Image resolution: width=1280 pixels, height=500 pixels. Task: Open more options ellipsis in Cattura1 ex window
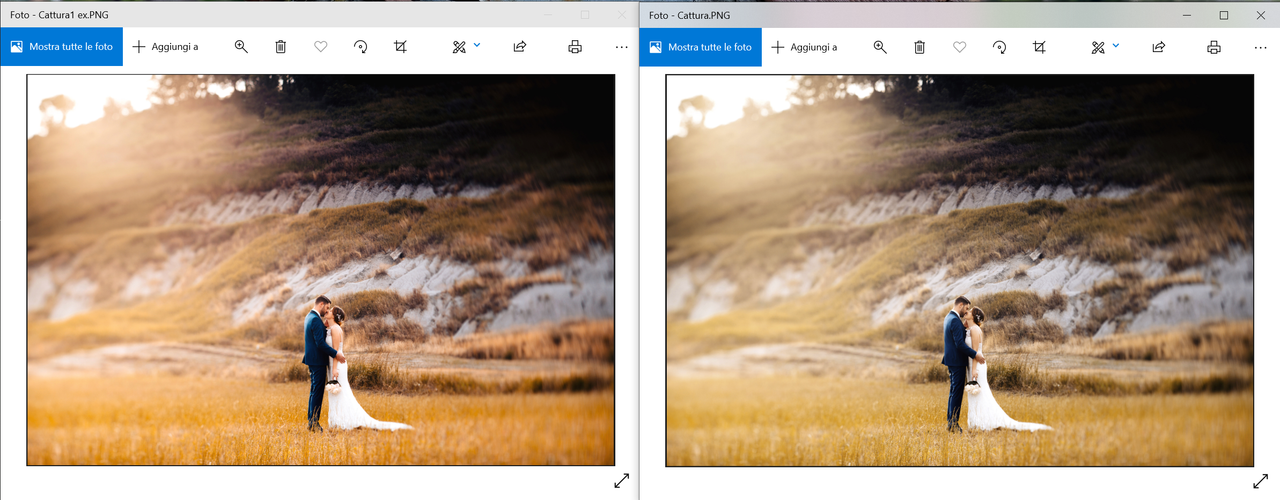[621, 47]
